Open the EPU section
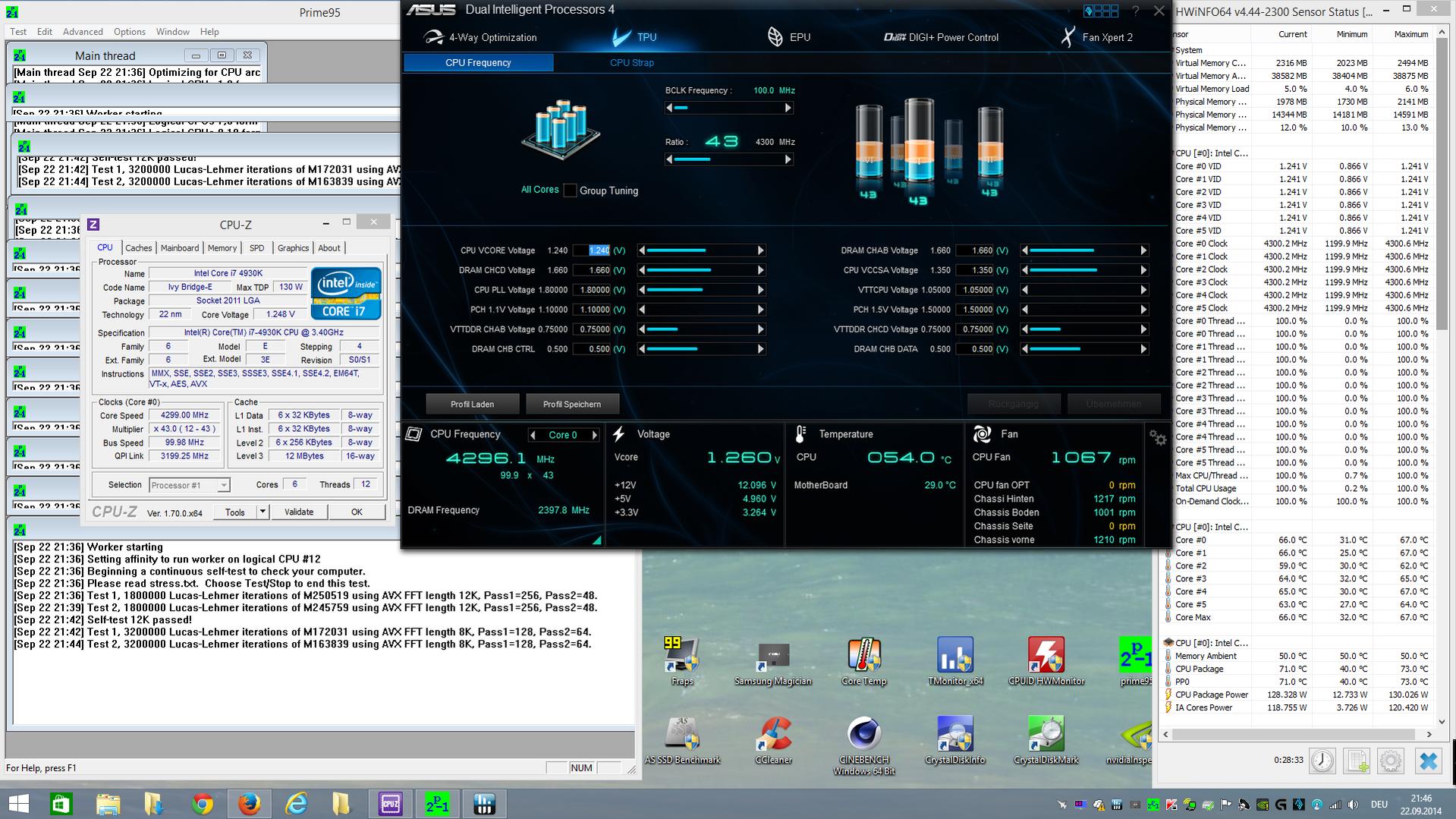 (789, 37)
